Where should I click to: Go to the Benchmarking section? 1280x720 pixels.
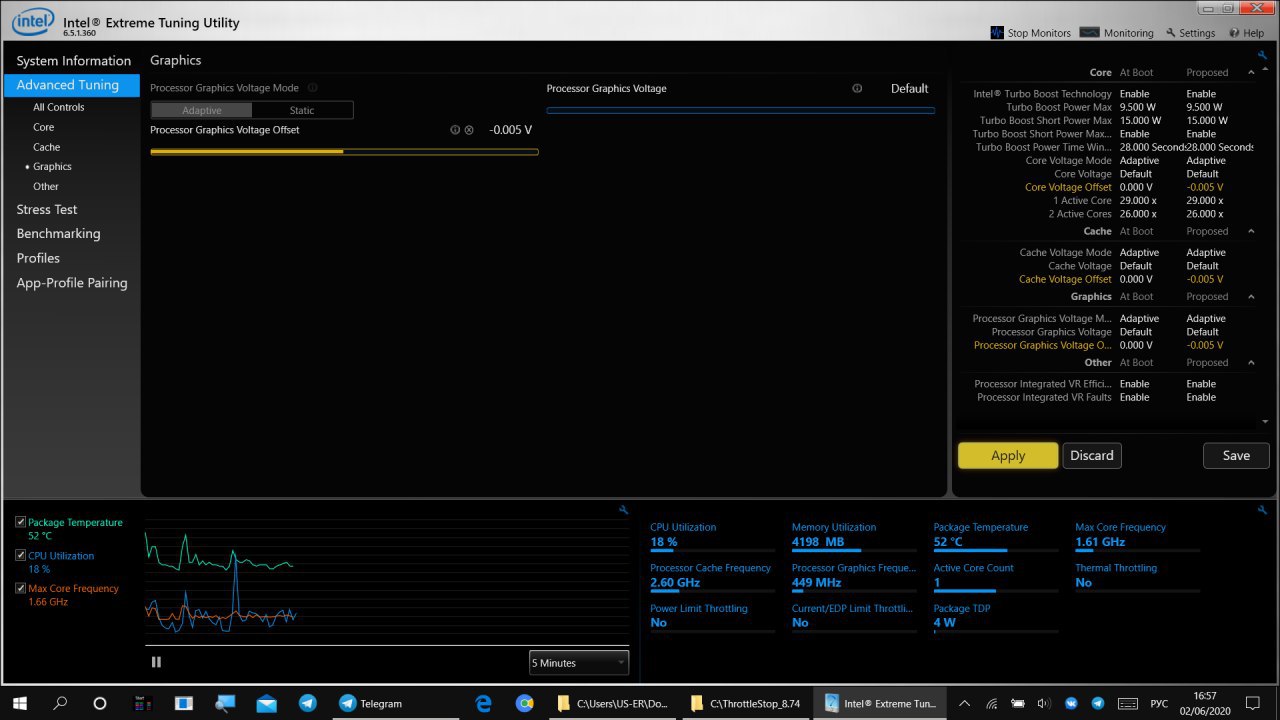pyautogui.click(x=58, y=233)
